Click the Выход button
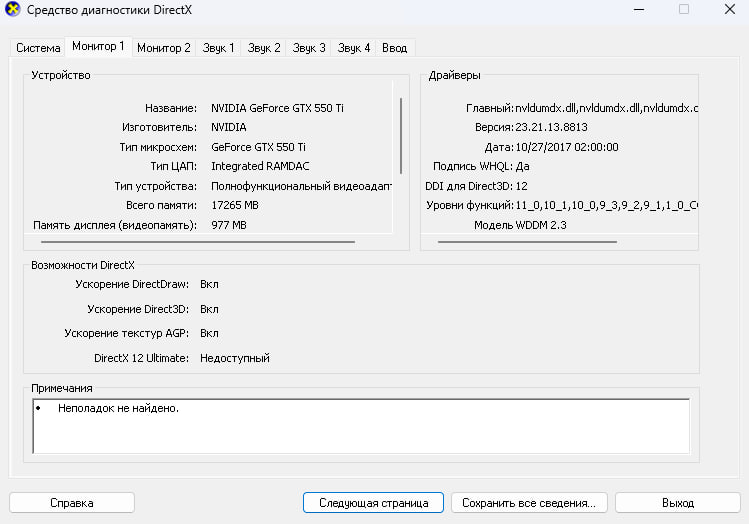Image resolution: width=749 pixels, height=524 pixels. point(678,503)
